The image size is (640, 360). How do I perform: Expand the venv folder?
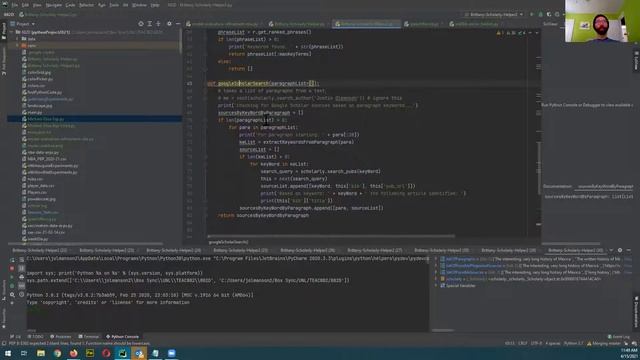click(18, 46)
